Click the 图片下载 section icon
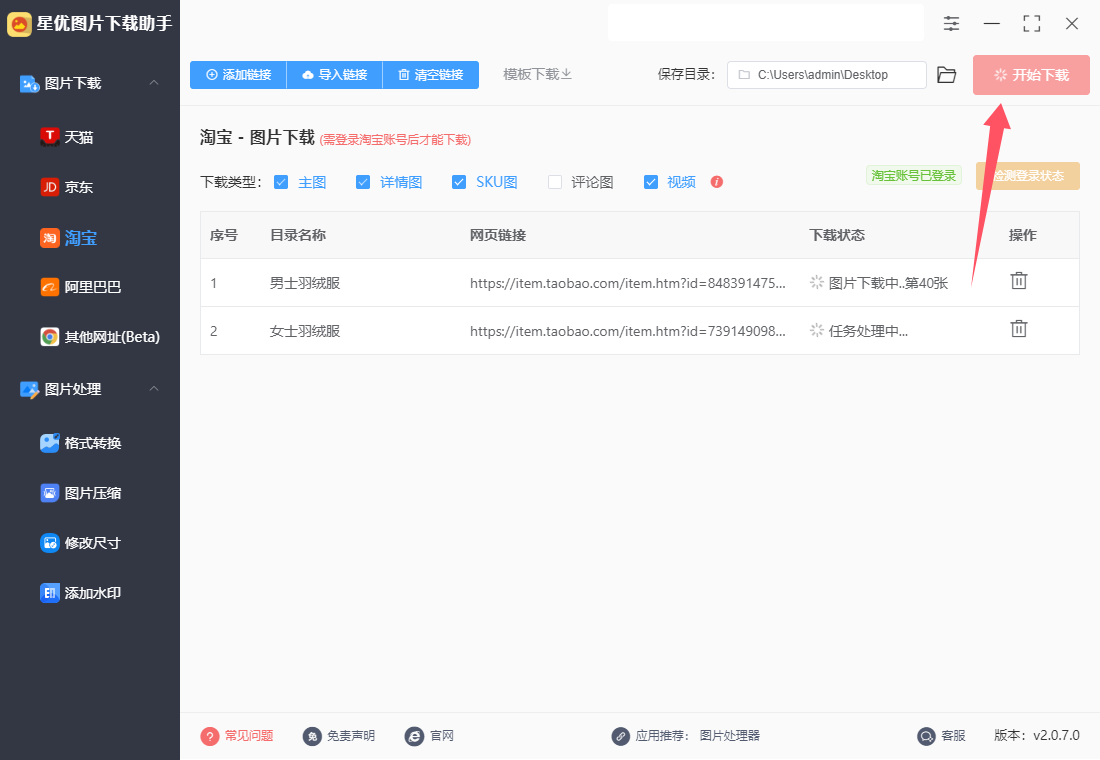 (x=29, y=84)
